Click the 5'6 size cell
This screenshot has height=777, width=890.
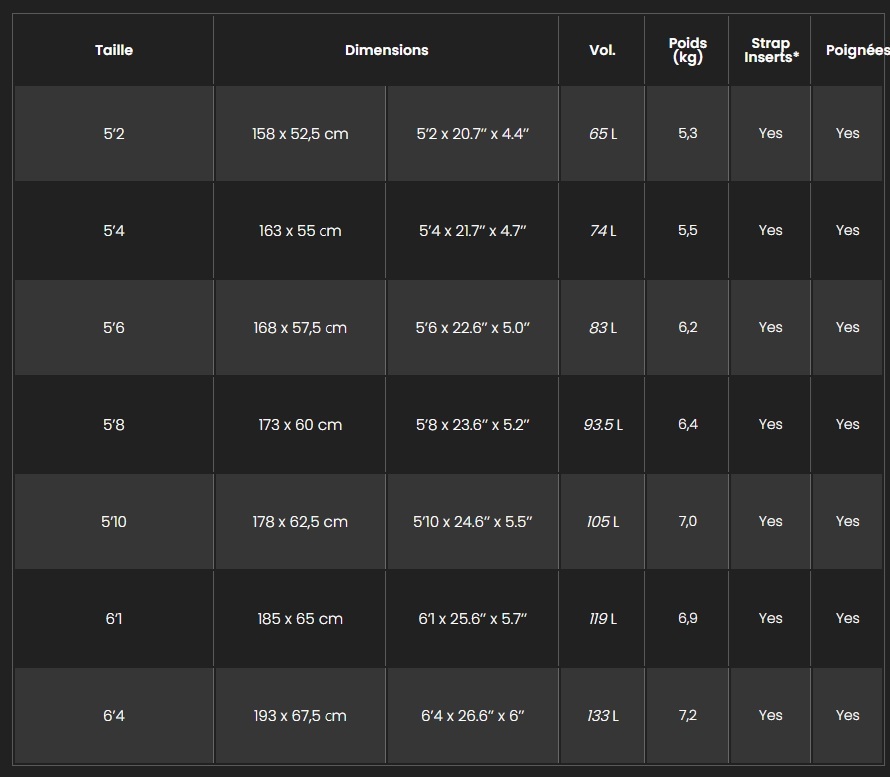tap(114, 328)
